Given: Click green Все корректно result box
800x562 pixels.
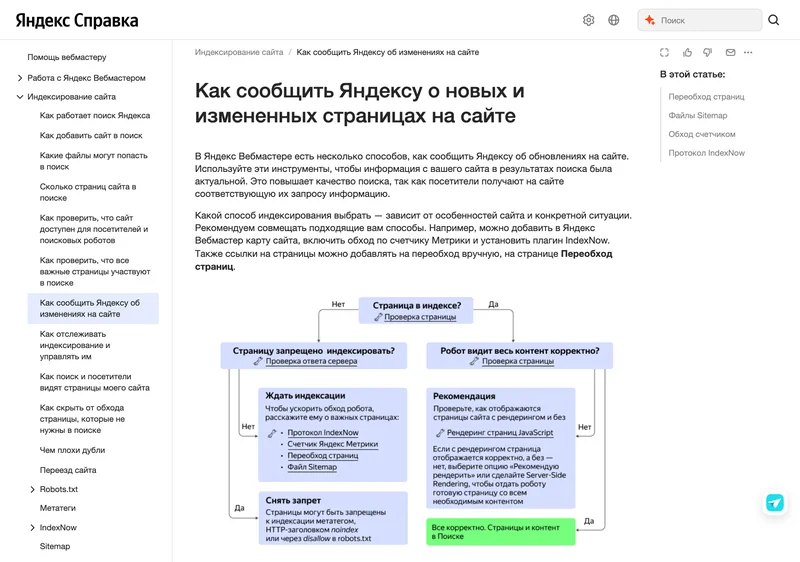Looking at the screenshot, I should click(501, 532).
